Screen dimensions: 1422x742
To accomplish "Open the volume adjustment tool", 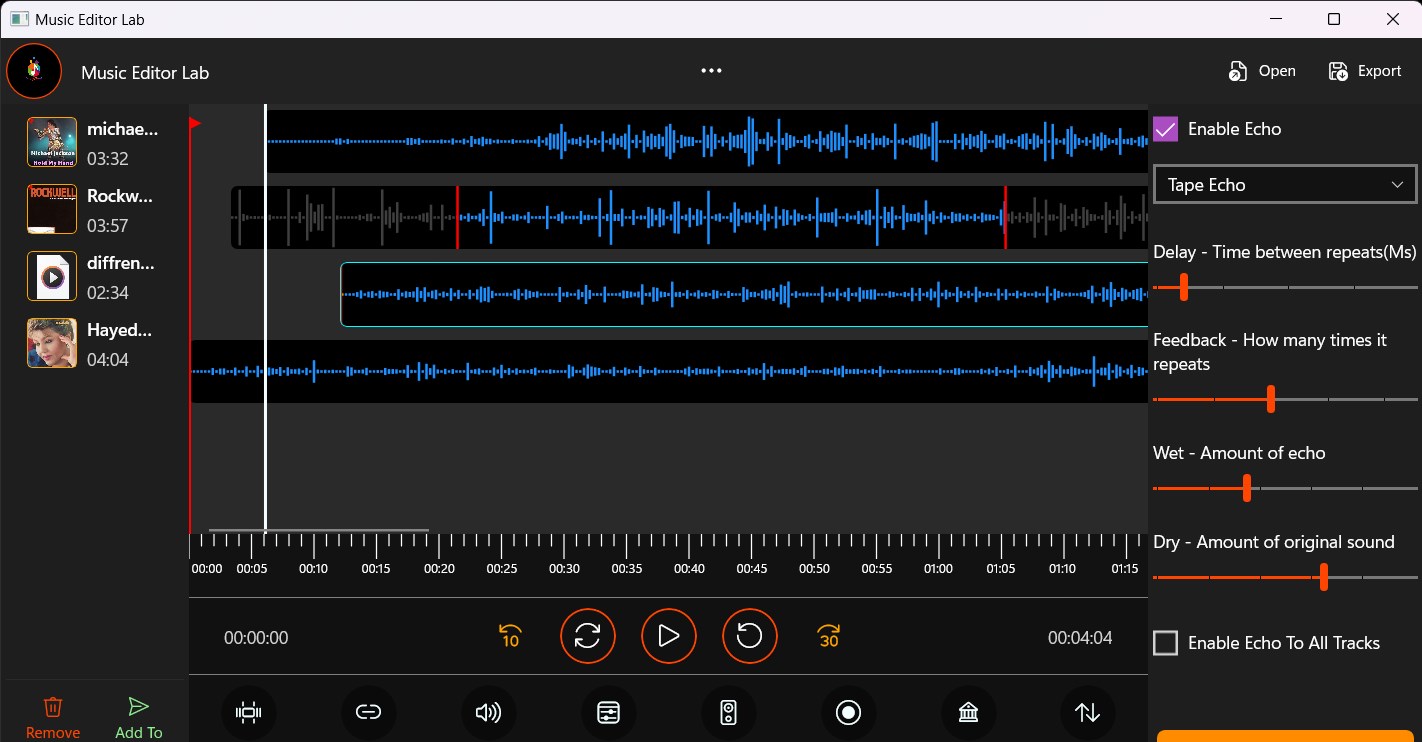I will (x=489, y=712).
